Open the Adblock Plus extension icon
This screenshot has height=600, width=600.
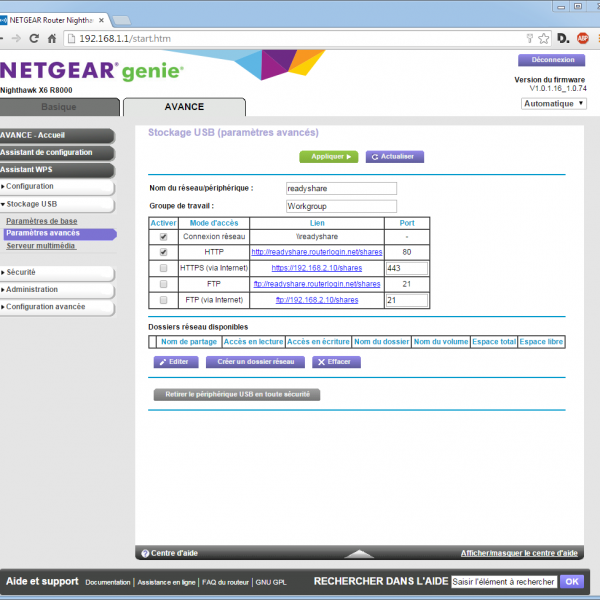point(581,38)
